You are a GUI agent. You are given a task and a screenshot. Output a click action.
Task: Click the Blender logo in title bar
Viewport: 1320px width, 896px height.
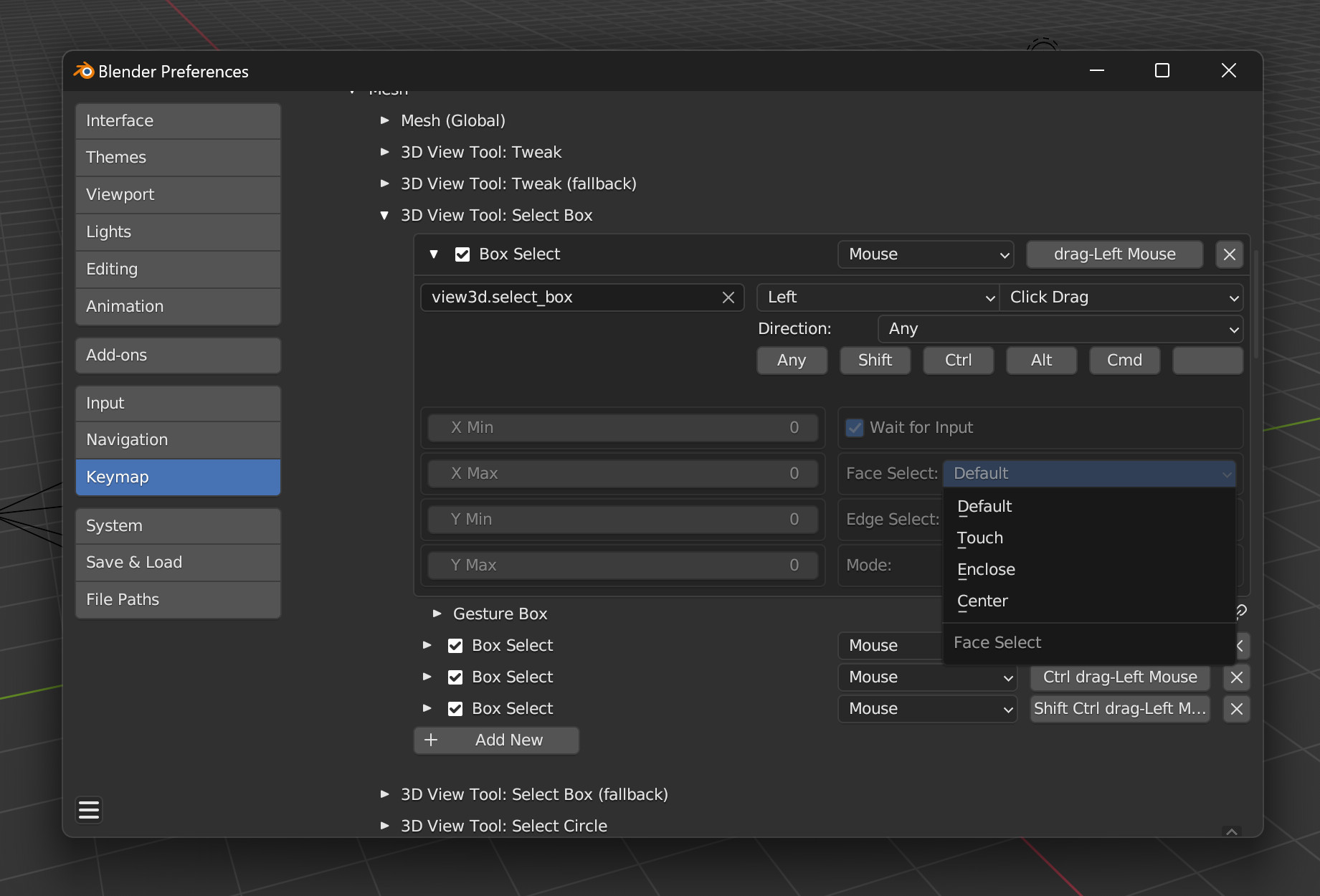point(84,71)
